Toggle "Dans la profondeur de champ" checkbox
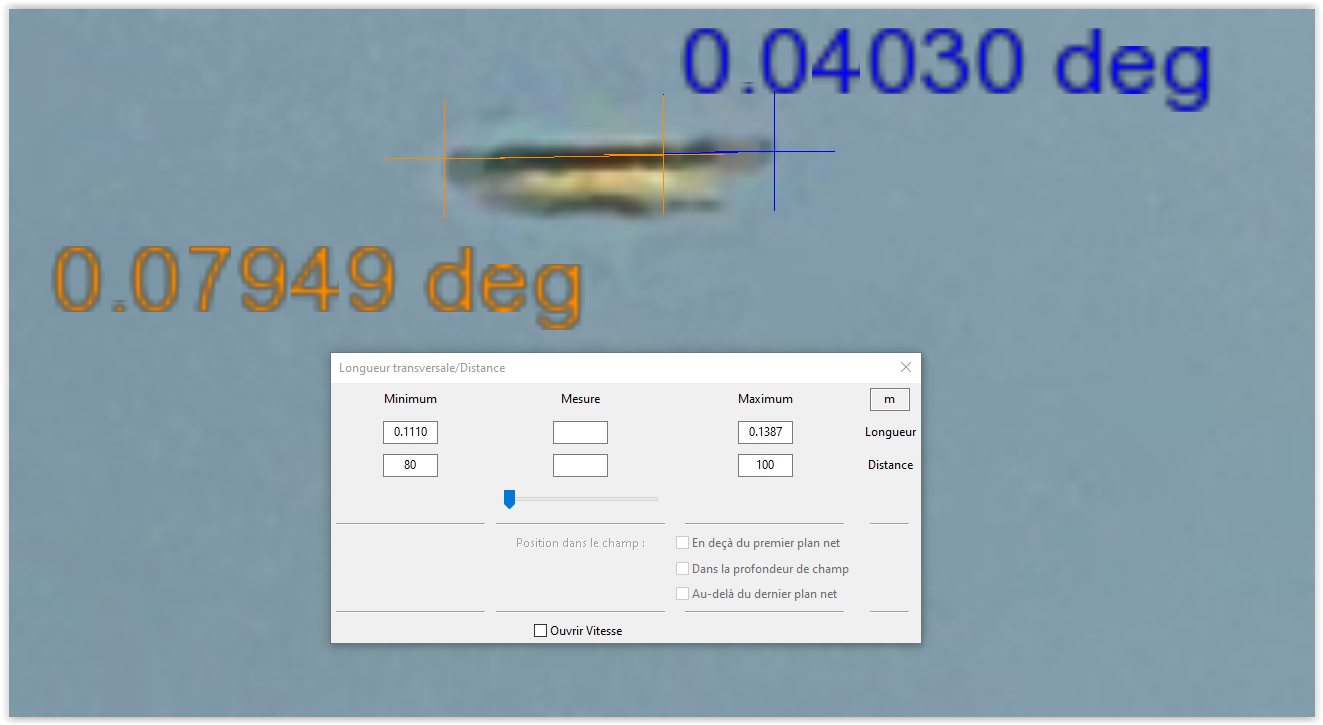Viewport: 1323px width, 725px height. pyautogui.click(x=683, y=569)
